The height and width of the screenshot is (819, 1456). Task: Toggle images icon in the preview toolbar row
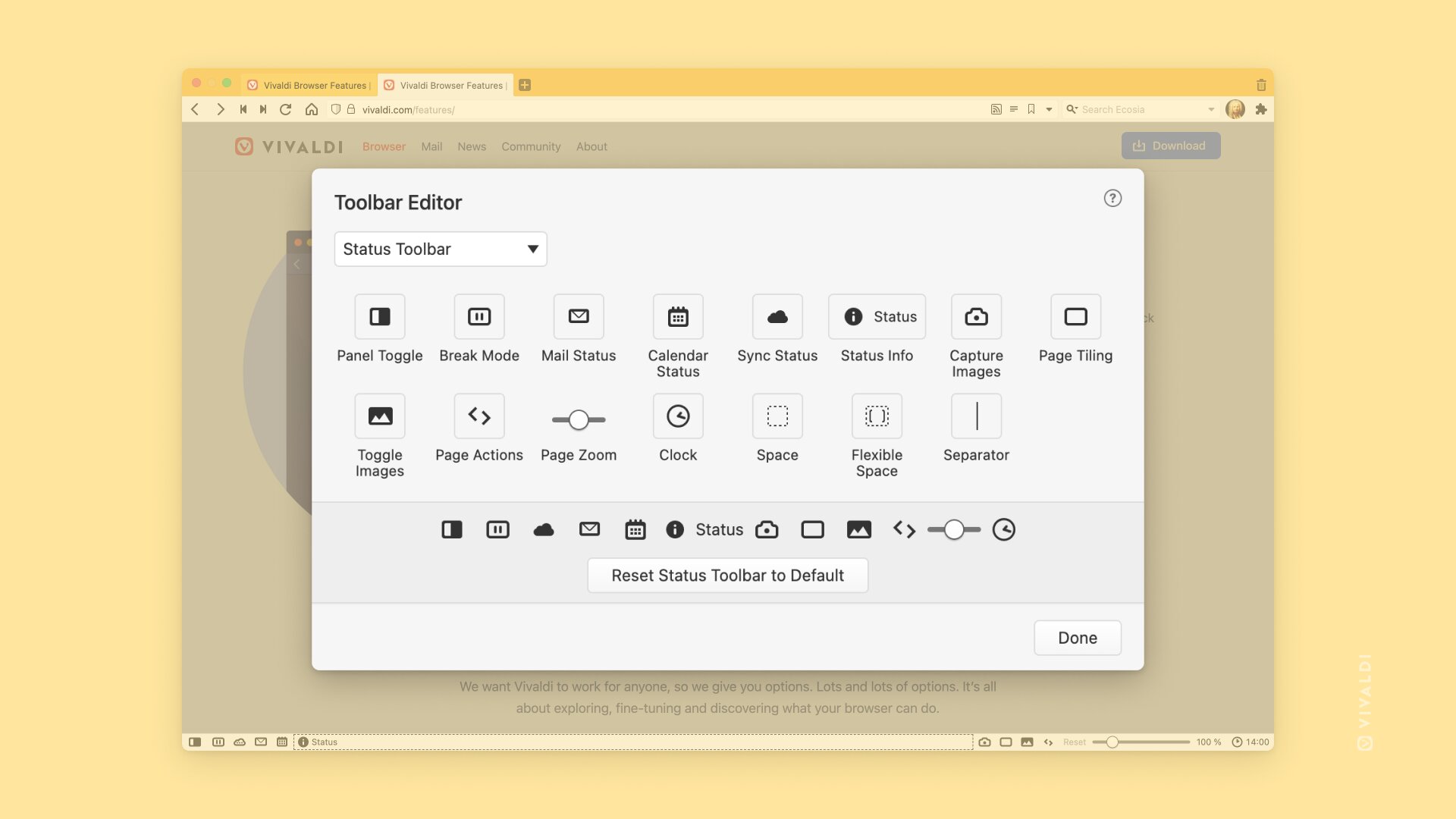(x=858, y=529)
